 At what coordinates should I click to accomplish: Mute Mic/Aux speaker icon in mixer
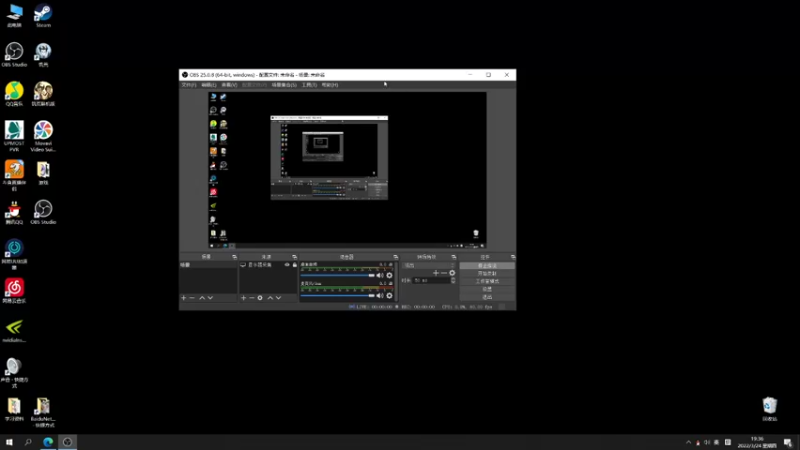(x=380, y=295)
